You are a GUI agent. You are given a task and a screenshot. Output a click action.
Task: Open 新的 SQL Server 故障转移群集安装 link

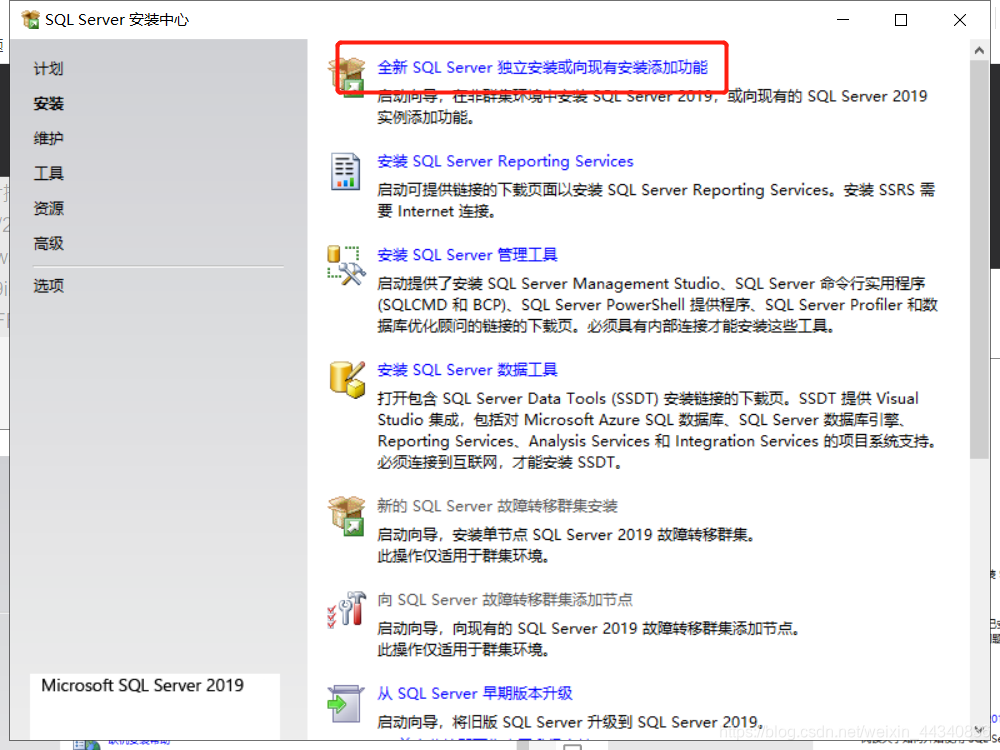pyautogui.click(x=497, y=506)
